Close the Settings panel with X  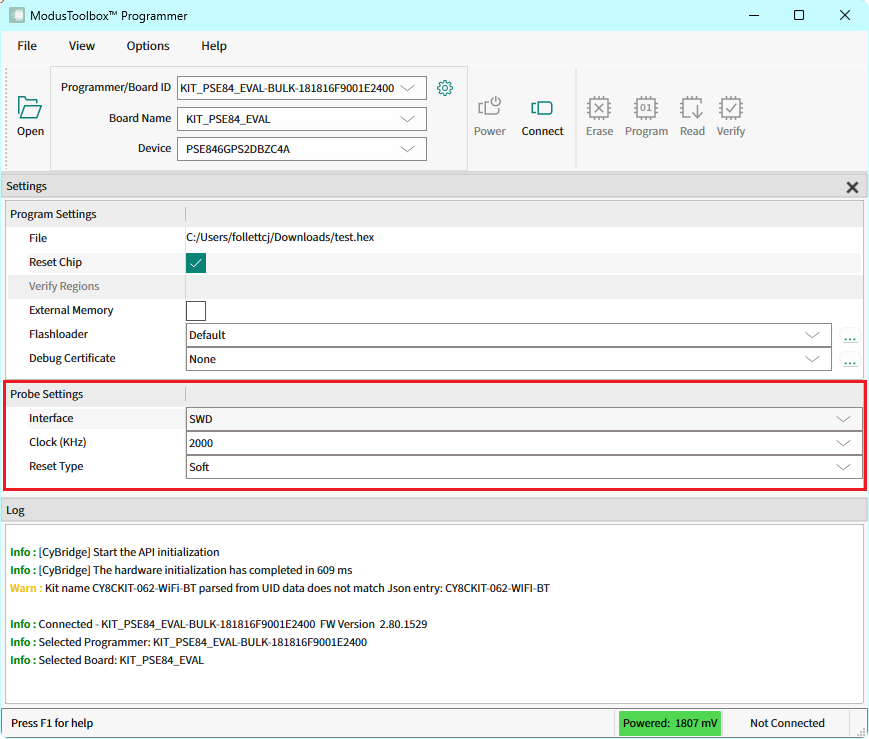point(852,187)
